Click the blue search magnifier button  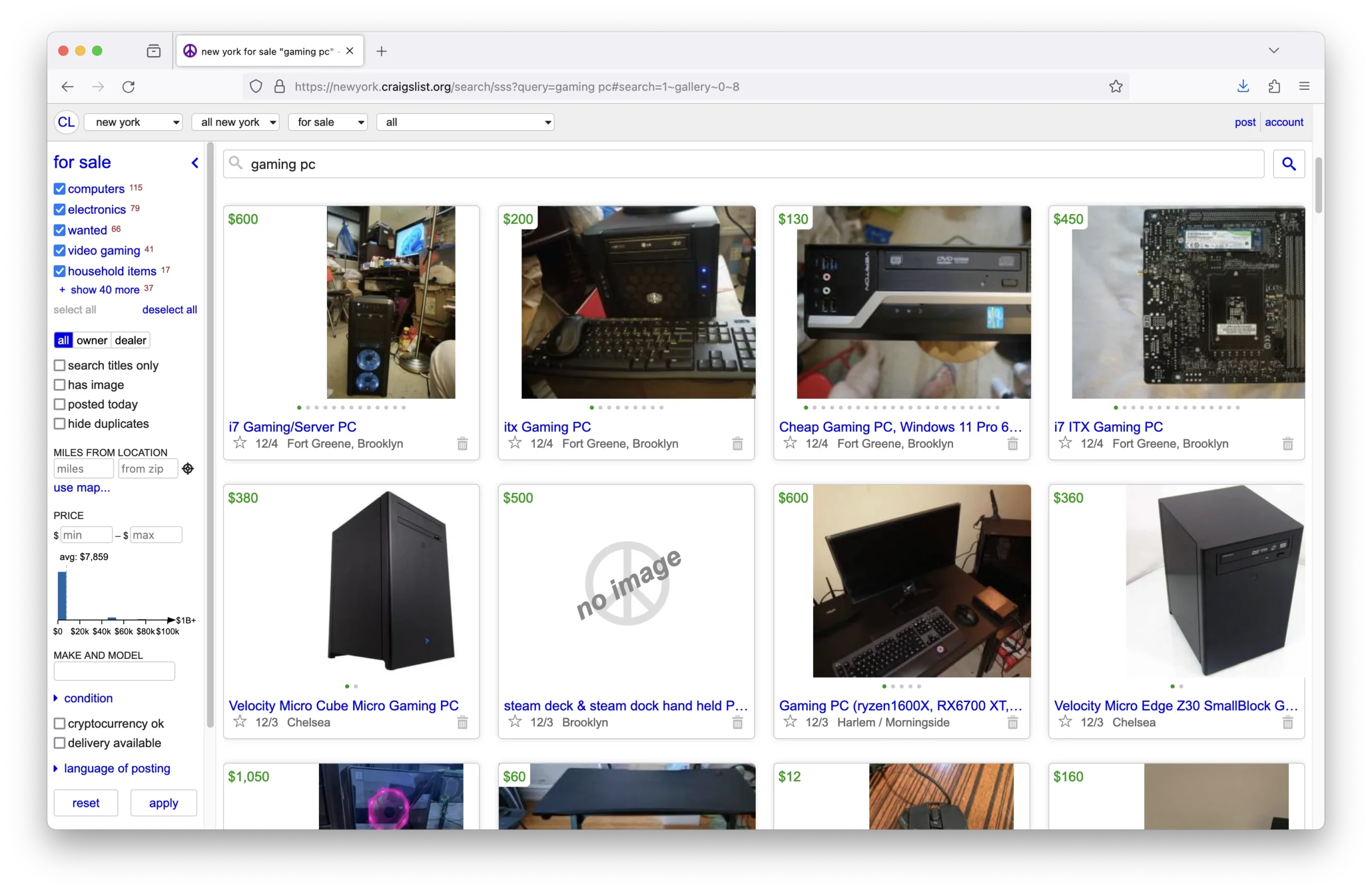[1288, 164]
